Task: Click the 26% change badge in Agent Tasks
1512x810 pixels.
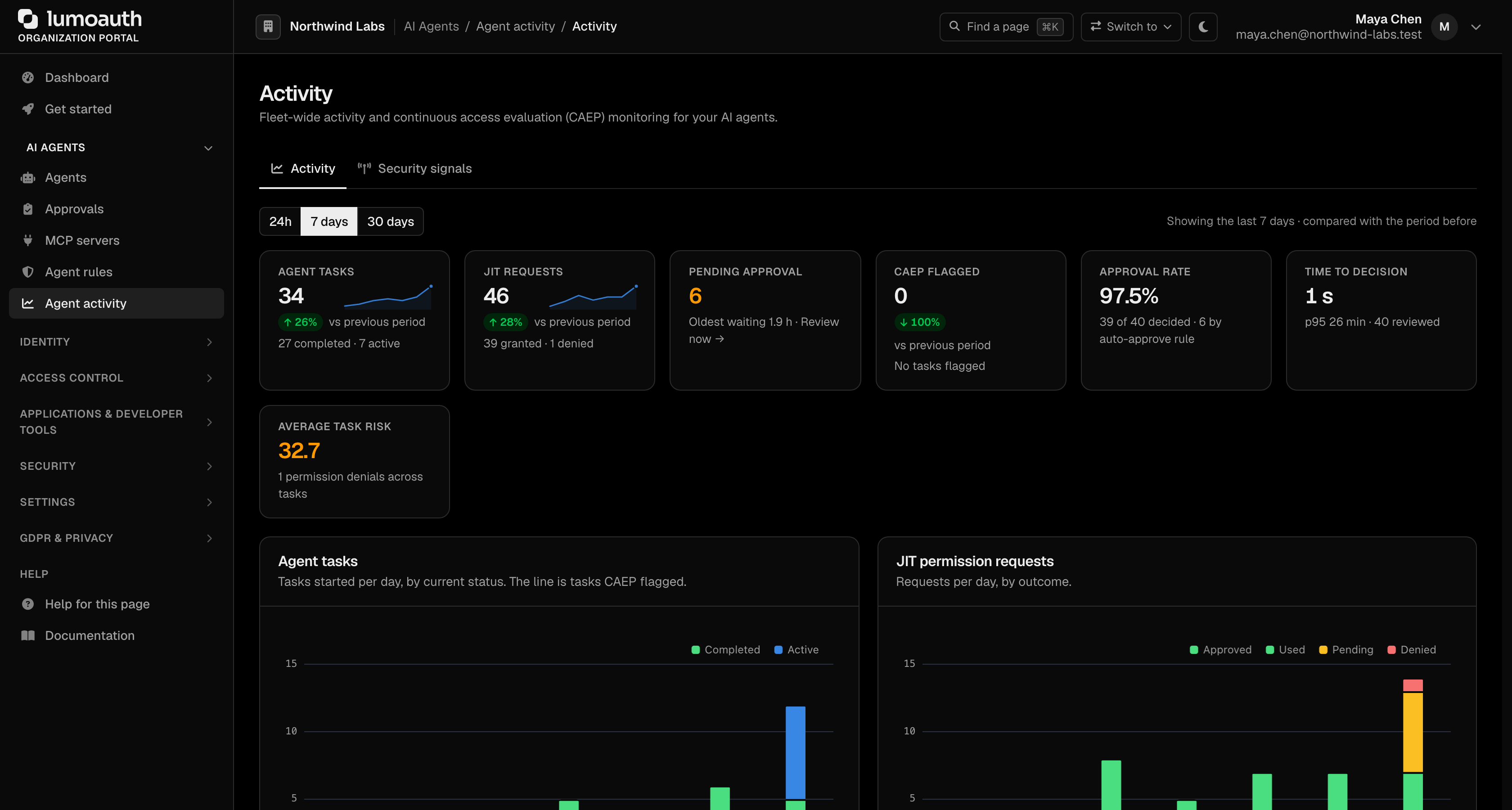Action: [300, 322]
